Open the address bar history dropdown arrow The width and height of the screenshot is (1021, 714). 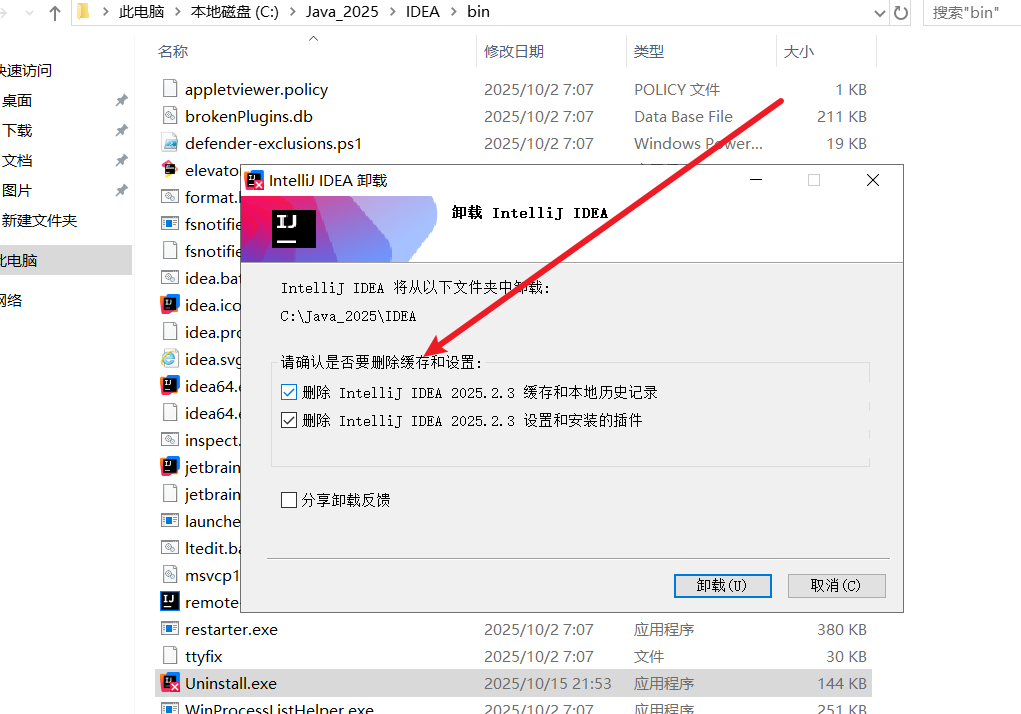coord(878,13)
